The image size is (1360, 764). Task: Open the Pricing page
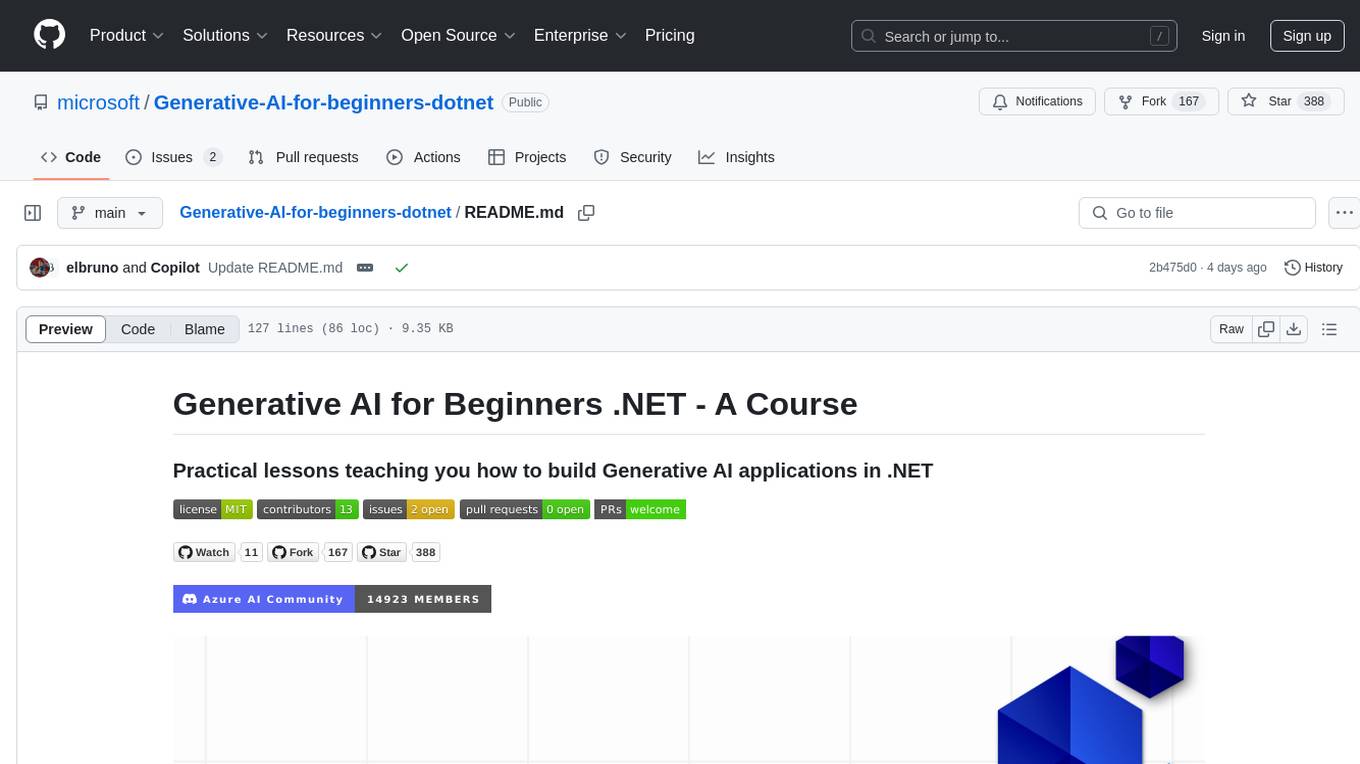point(670,35)
